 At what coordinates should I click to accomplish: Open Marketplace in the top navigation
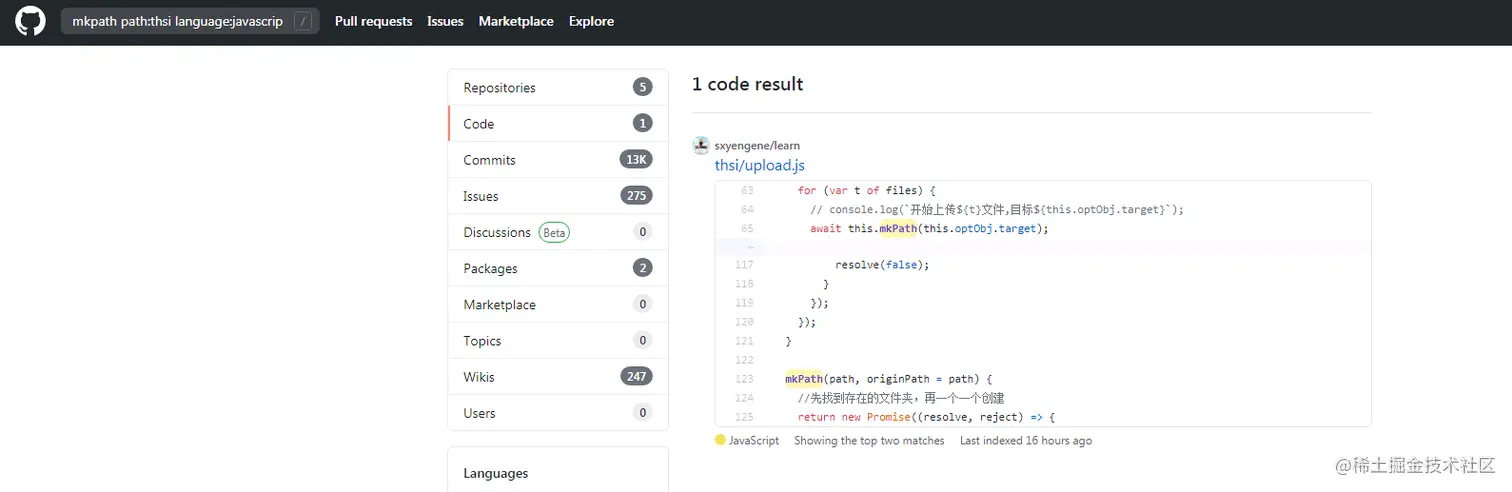(516, 21)
